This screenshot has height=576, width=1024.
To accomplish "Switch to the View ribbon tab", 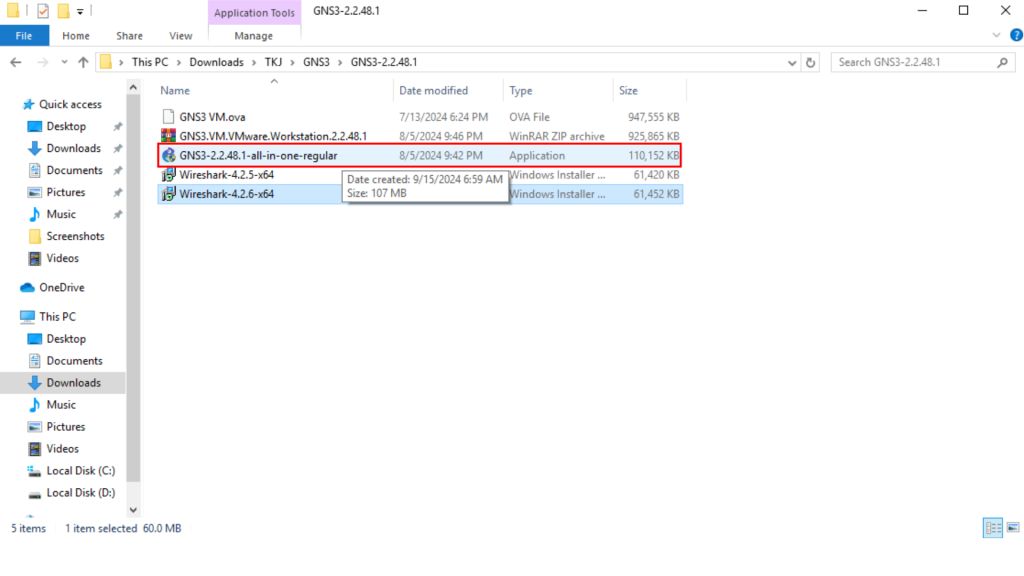I will tap(181, 36).
